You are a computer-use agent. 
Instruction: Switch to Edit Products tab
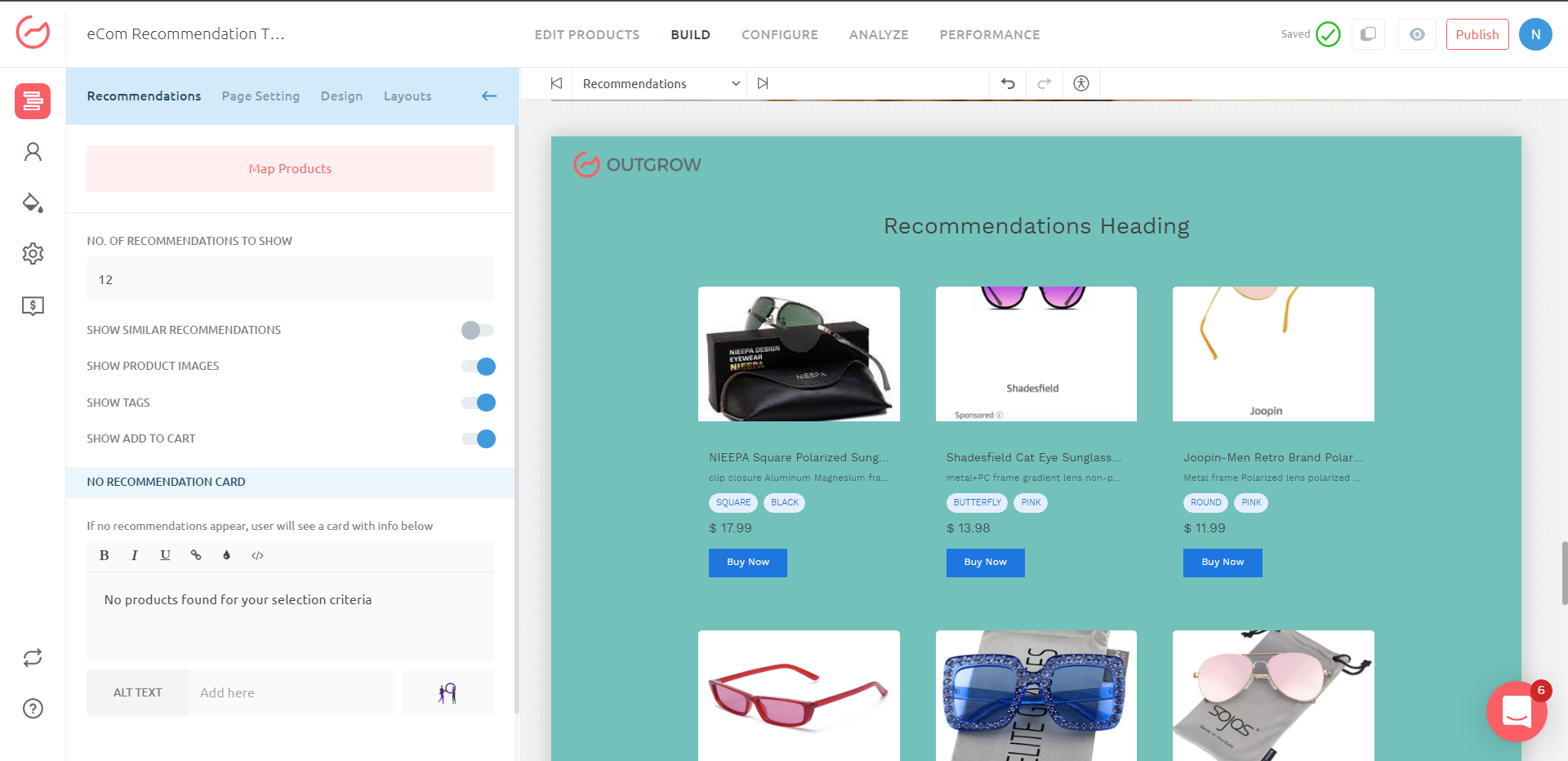[x=587, y=34]
